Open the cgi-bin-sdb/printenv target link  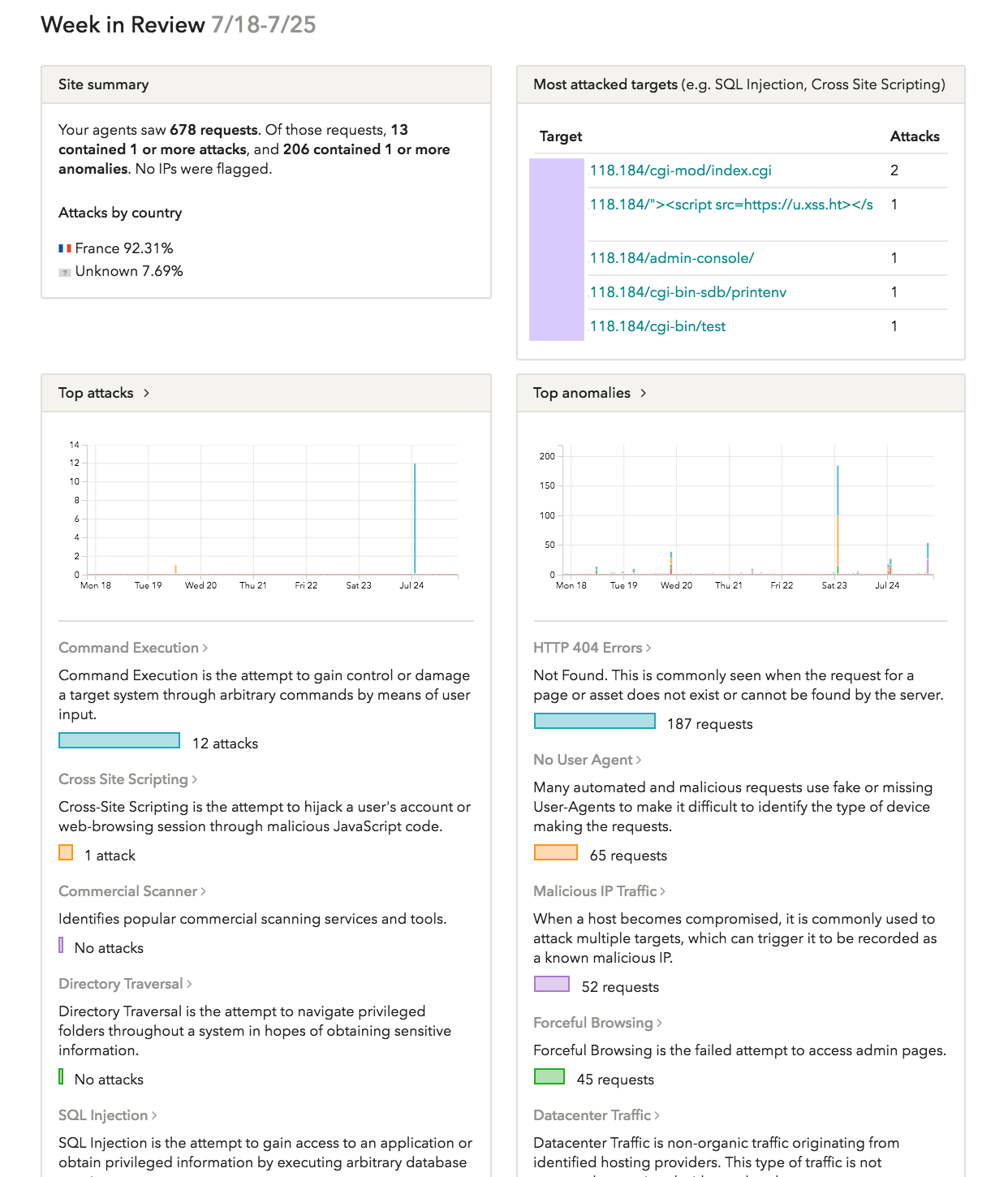(x=687, y=291)
